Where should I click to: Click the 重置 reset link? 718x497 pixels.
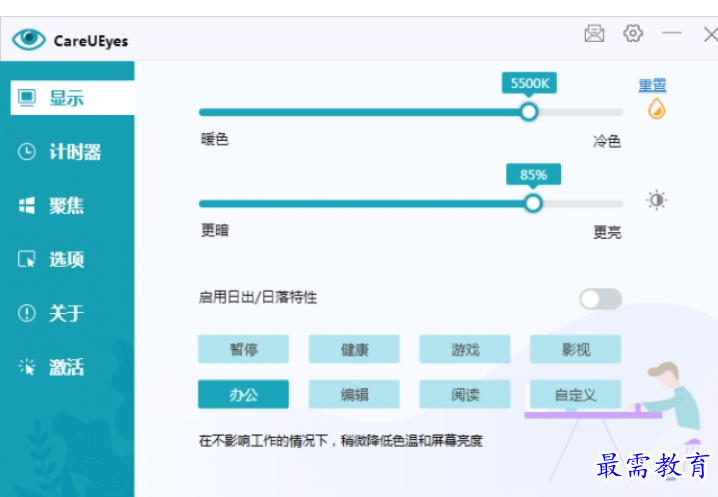point(652,85)
